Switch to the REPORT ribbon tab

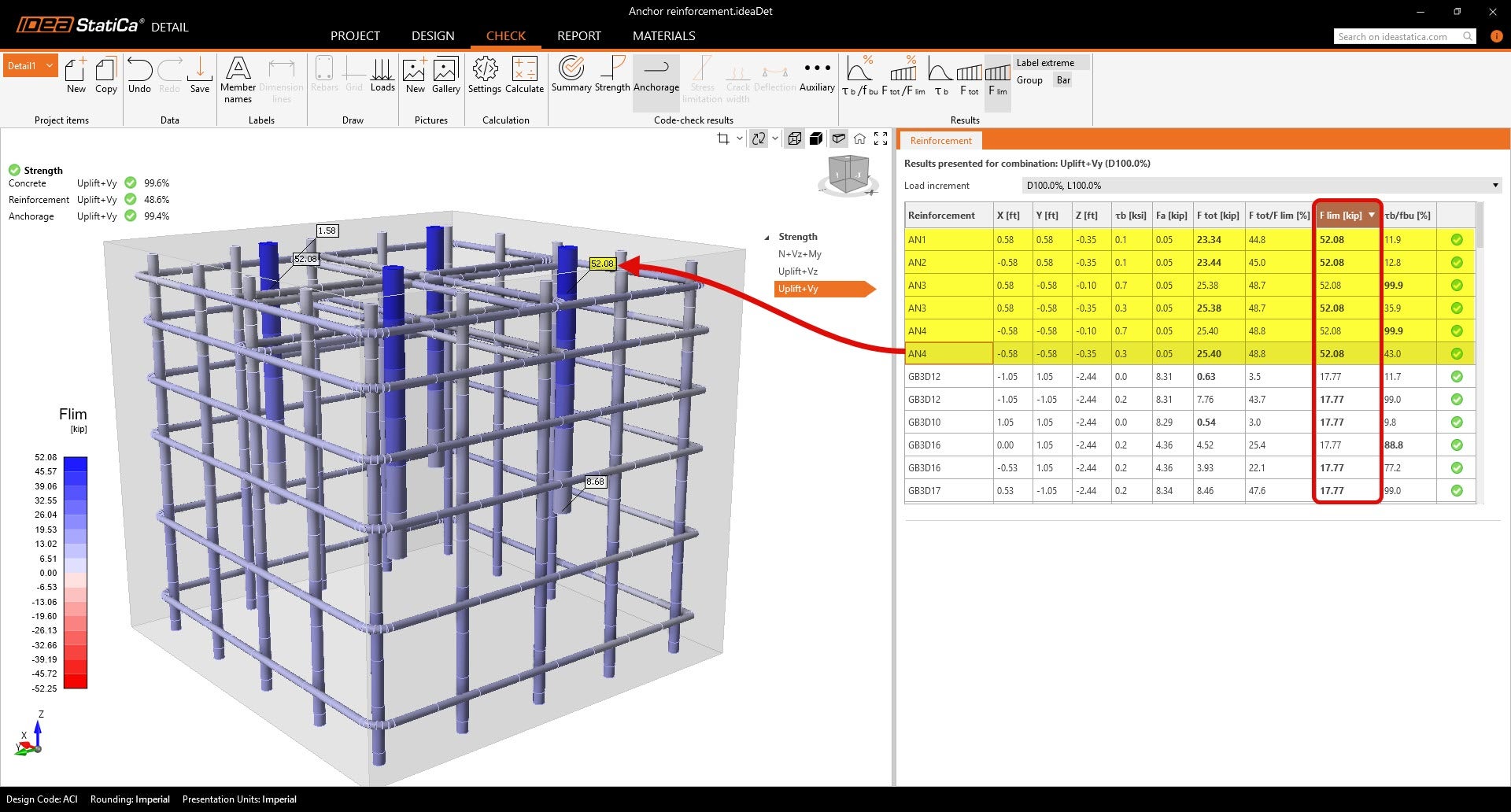click(x=578, y=35)
